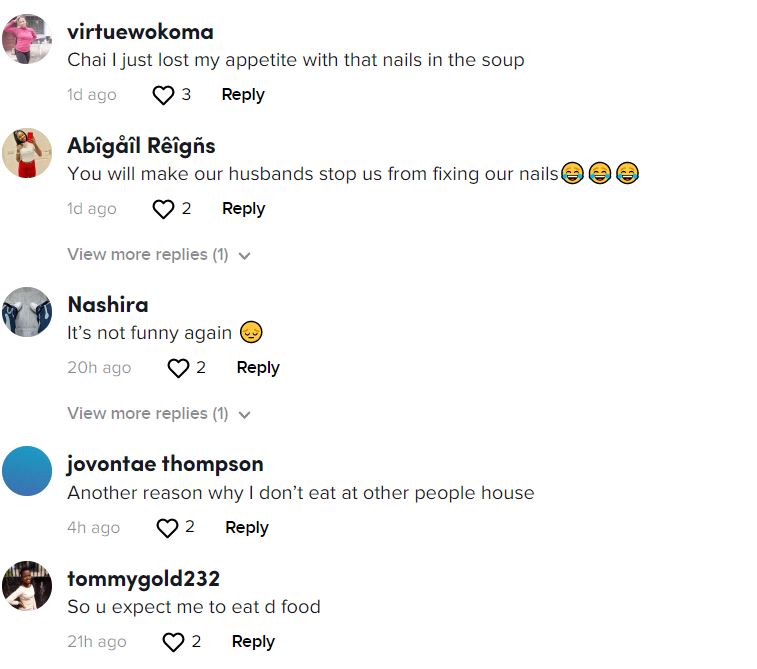This screenshot has height=669, width=757.
Task: Open Nashira's avatar
Action: pos(27,312)
